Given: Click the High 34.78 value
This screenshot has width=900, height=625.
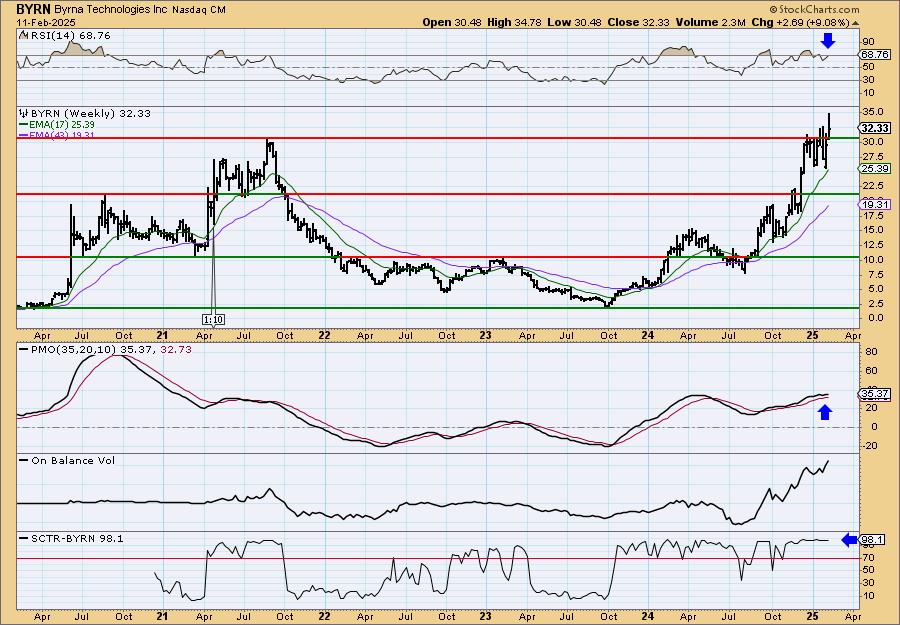Looking at the screenshot, I should pyautogui.click(x=515, y=22).
